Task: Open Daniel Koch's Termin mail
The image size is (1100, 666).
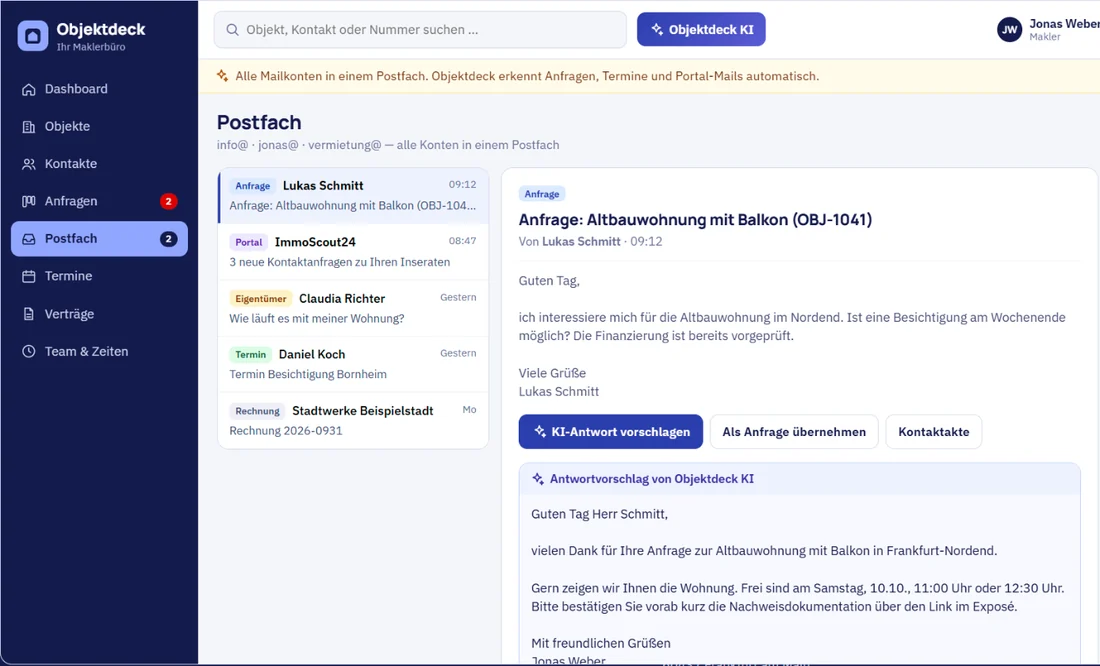Action: (353, 364)
